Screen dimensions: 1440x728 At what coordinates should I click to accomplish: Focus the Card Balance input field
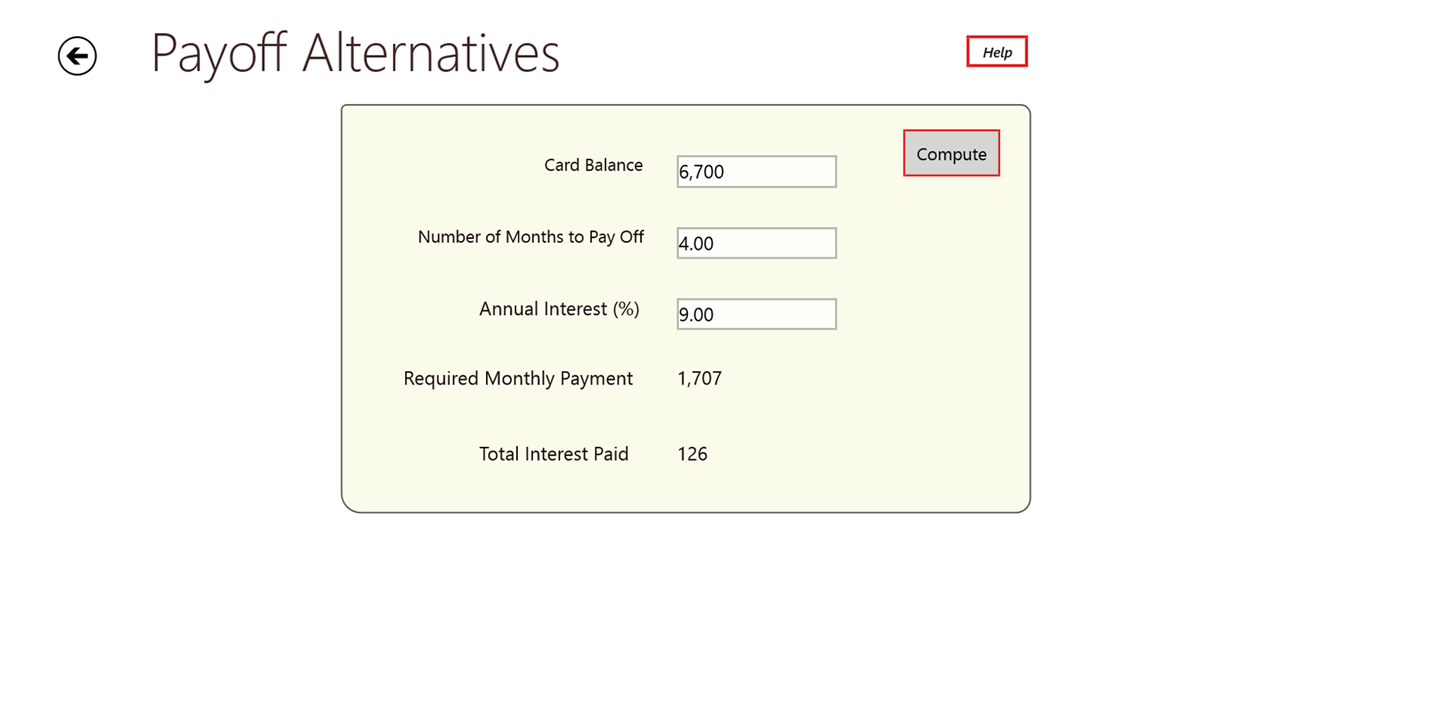coord(756,172)
